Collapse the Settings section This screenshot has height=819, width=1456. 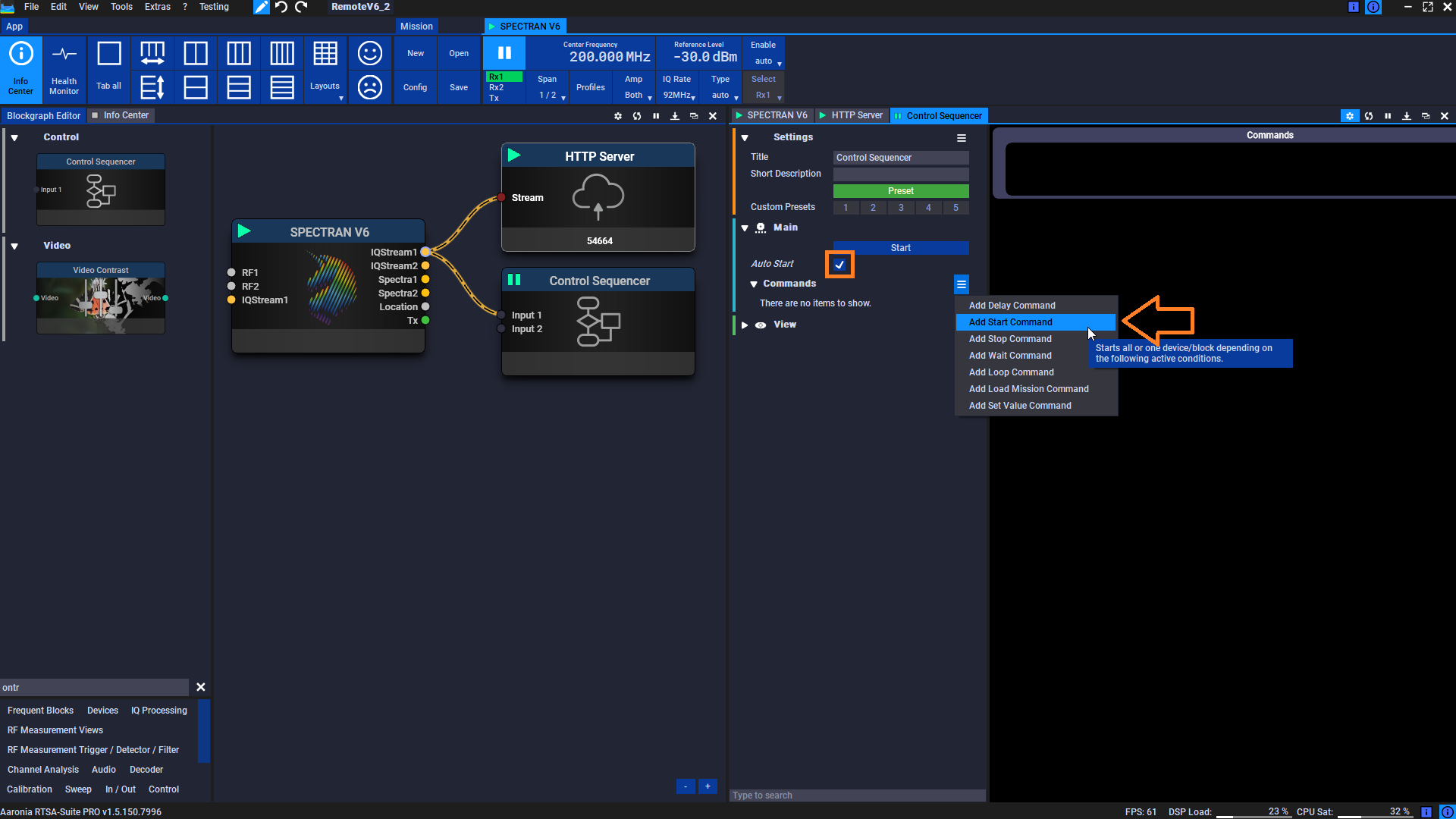click(745, 138)
